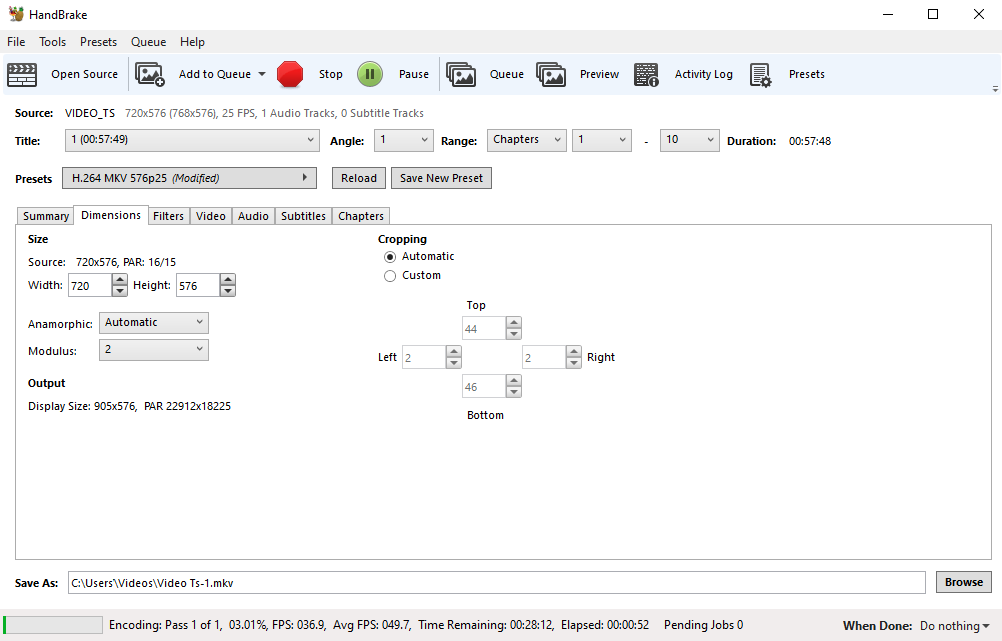Click the Save As path field
Screen dimensions: 1002x641
[497, 583]
